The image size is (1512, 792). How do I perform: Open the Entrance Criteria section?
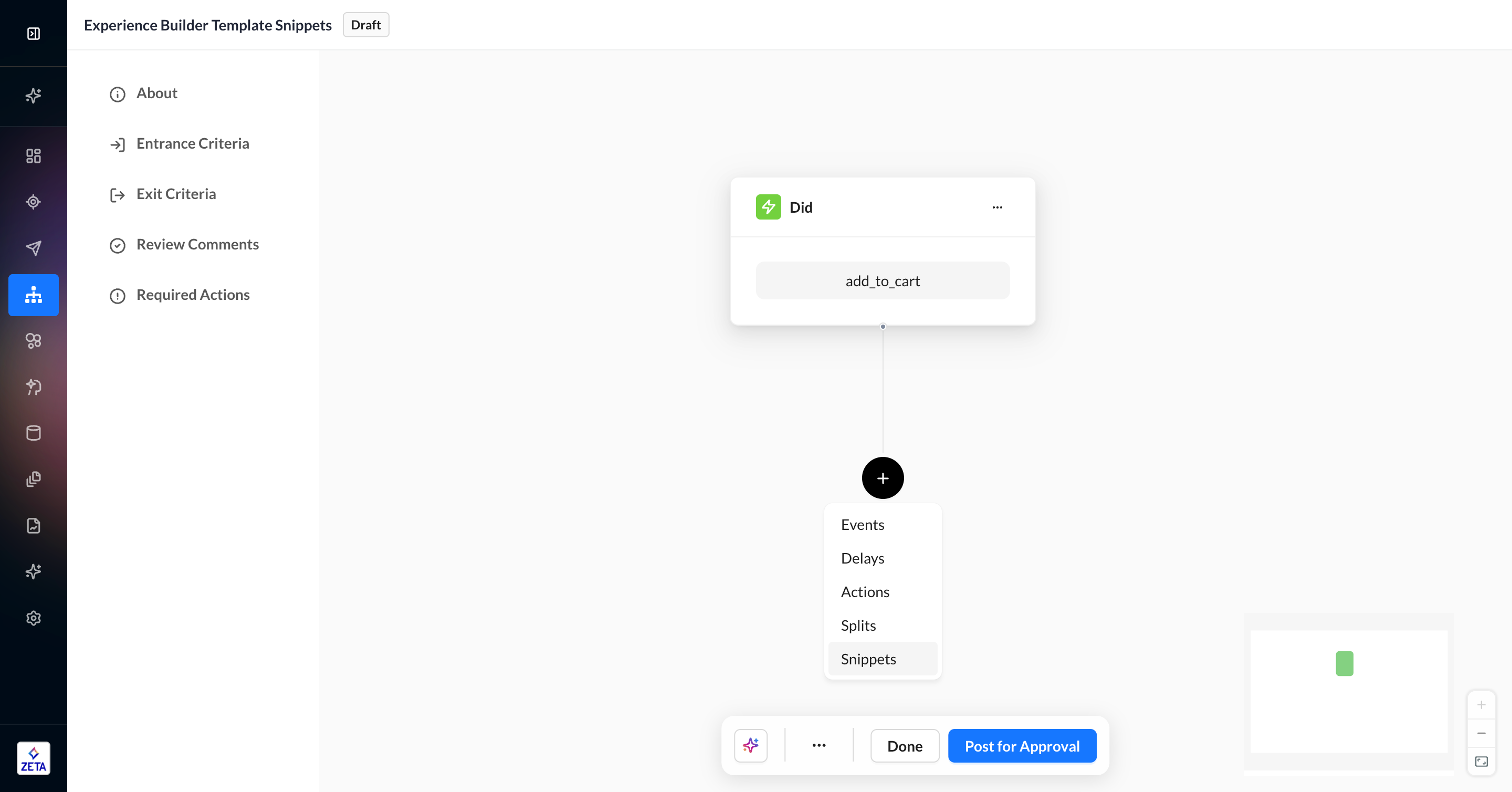tap(193, 144)
